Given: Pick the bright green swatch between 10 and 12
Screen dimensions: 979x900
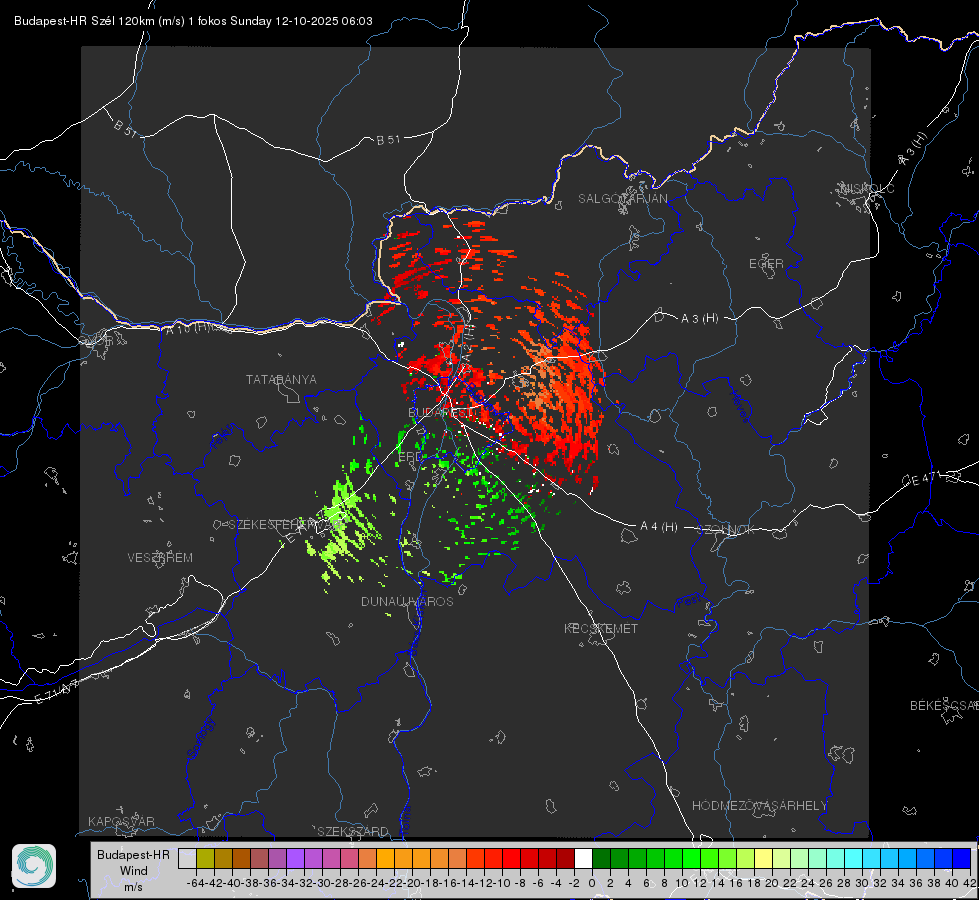Looking at the screenshot, I should (691, 858).
